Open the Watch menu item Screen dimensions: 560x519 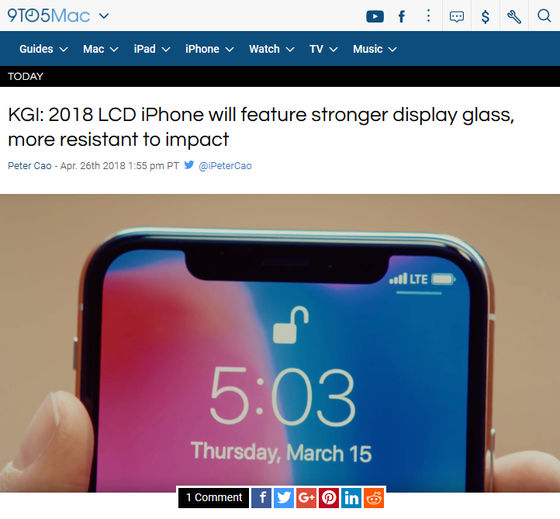click(x=272, y=49)
